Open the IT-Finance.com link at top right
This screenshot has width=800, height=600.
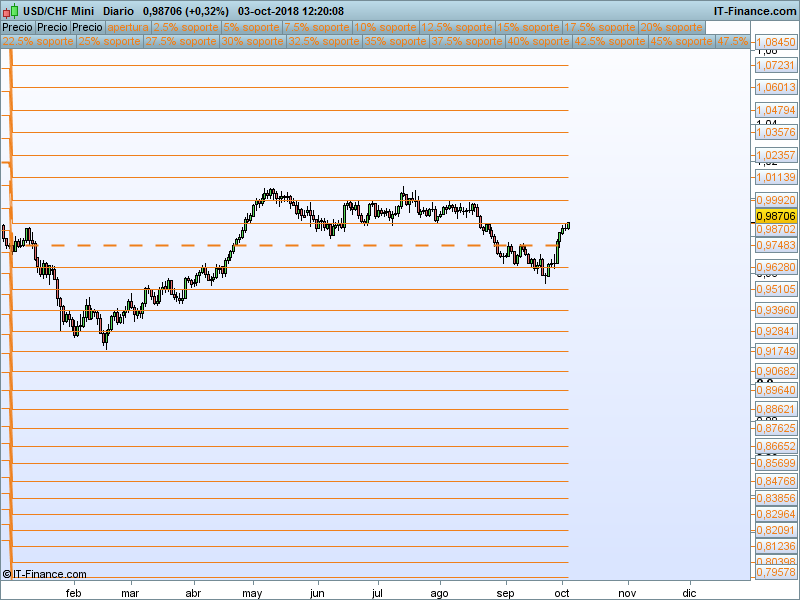(754, 11)
